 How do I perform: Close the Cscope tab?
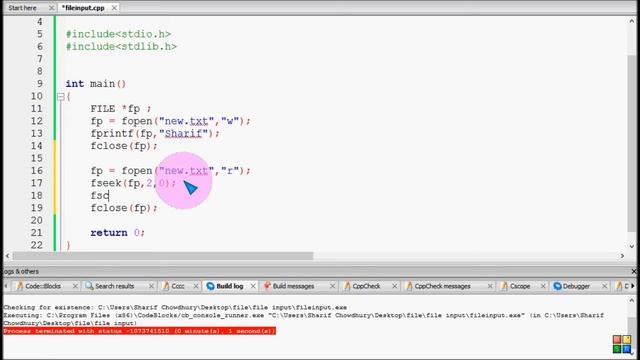pos(543,286)
